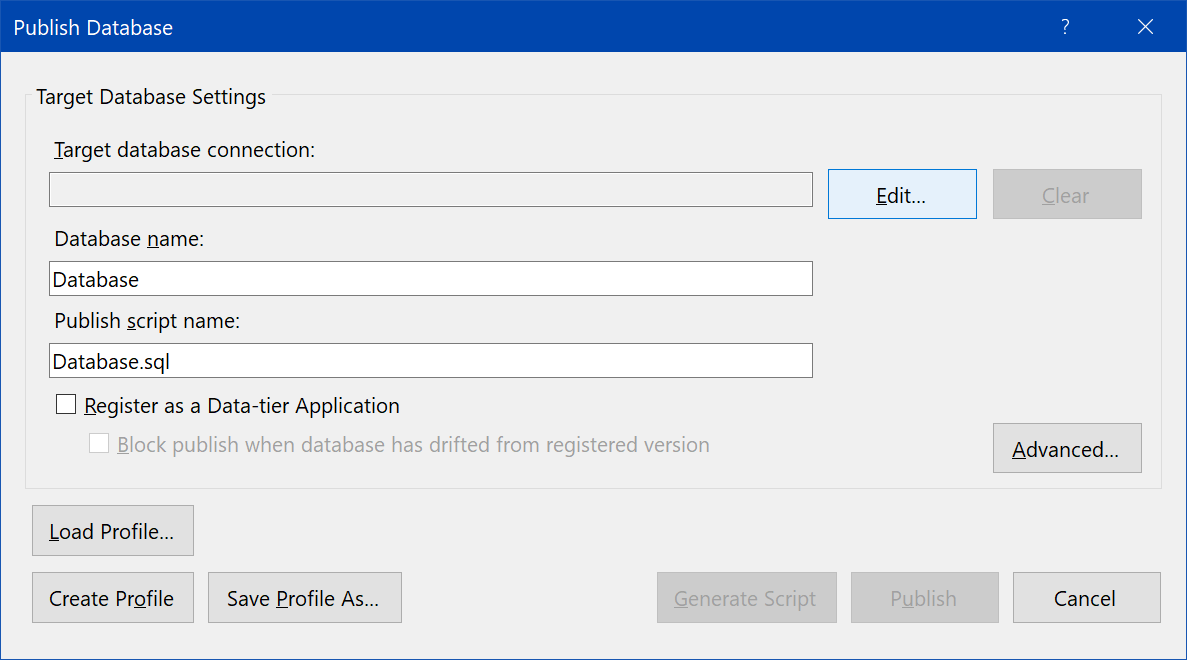Toggle Block publish when database has drifted checkbox
The width and height of the screenshot is (1187, 660).
(x=99, y=444)
